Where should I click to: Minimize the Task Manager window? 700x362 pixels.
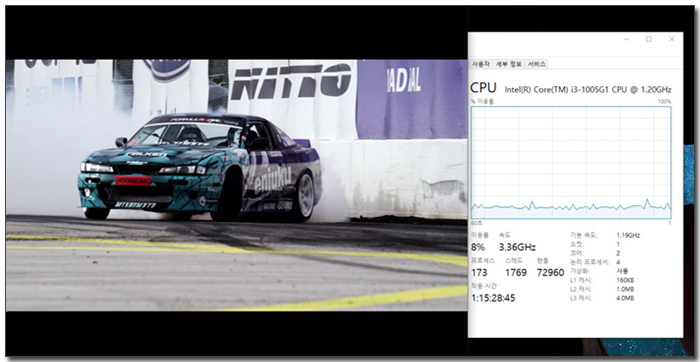click(627, 39)
